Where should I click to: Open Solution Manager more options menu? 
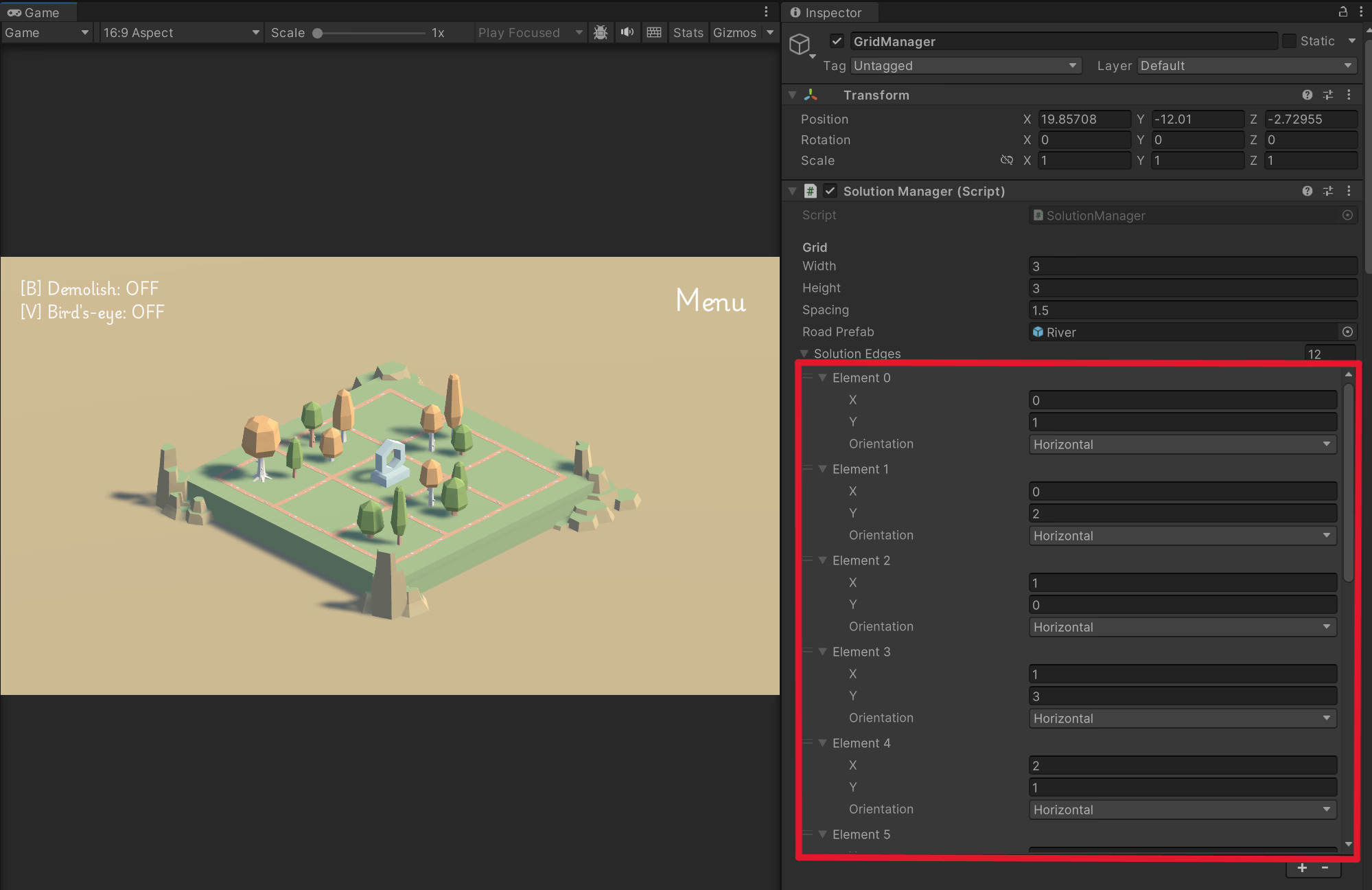pos(1349,191)
